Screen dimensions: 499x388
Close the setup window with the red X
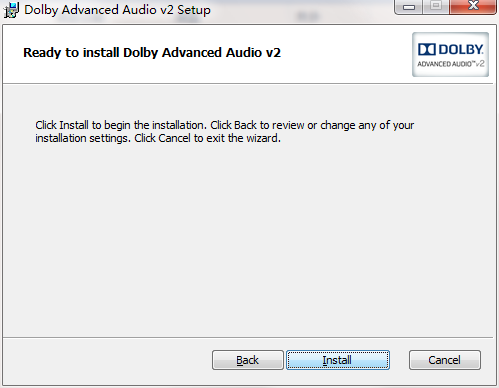click(473, 6)
